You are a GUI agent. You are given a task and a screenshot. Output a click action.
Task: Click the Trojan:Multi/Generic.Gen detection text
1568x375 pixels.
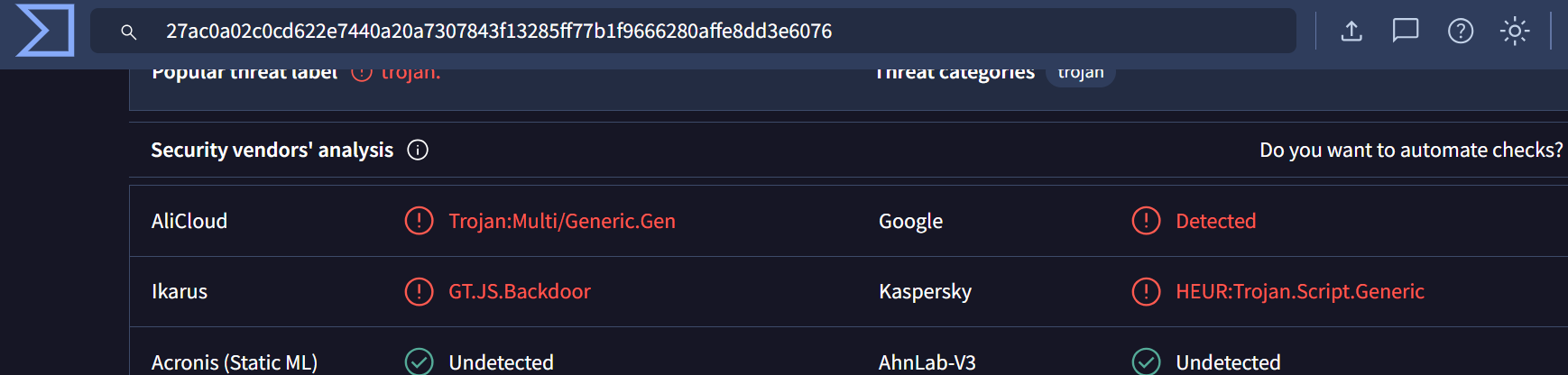coord(562,221)
